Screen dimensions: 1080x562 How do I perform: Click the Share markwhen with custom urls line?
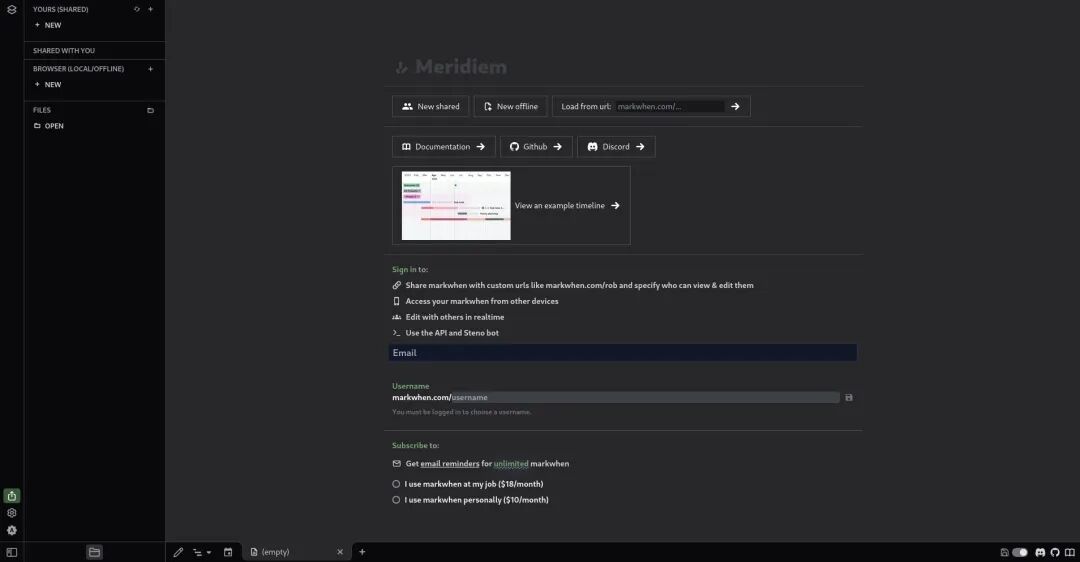[579, 285]
